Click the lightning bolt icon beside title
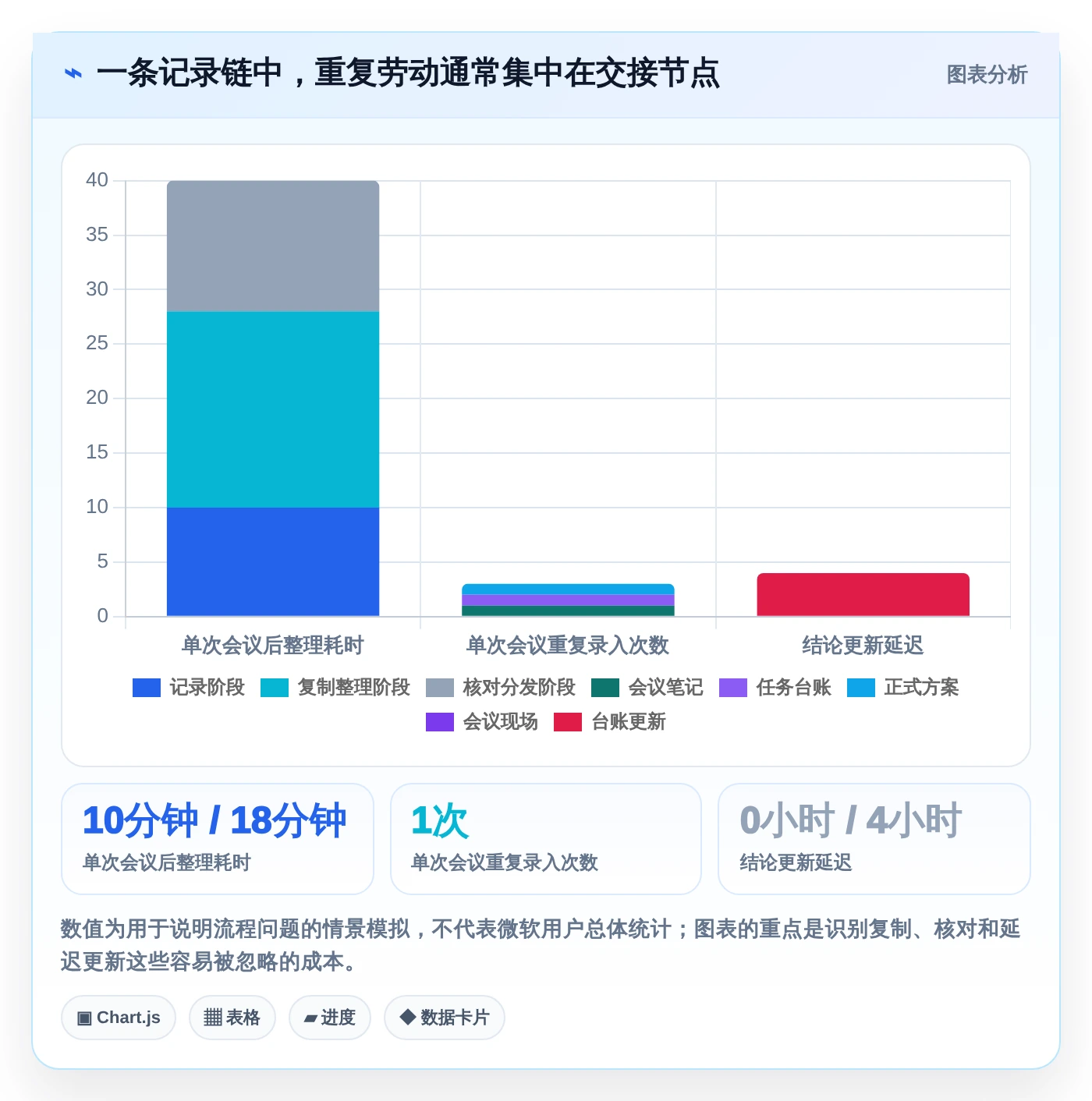The image size is (1092, 1101). [x=73, y=73]
